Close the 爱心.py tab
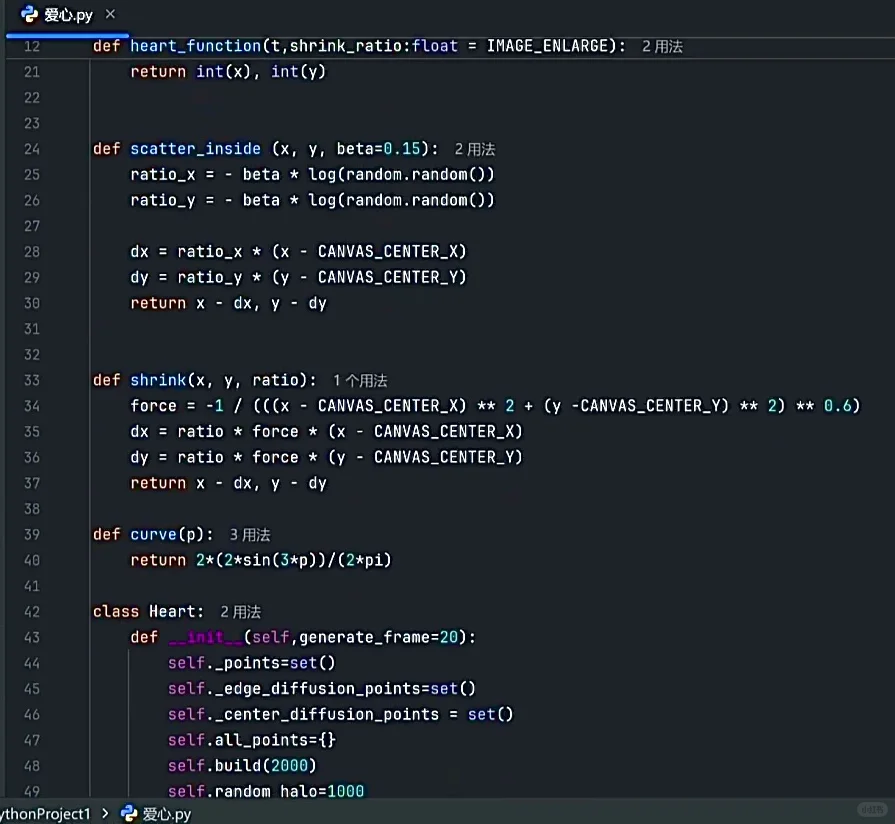 tap(110, 14)
